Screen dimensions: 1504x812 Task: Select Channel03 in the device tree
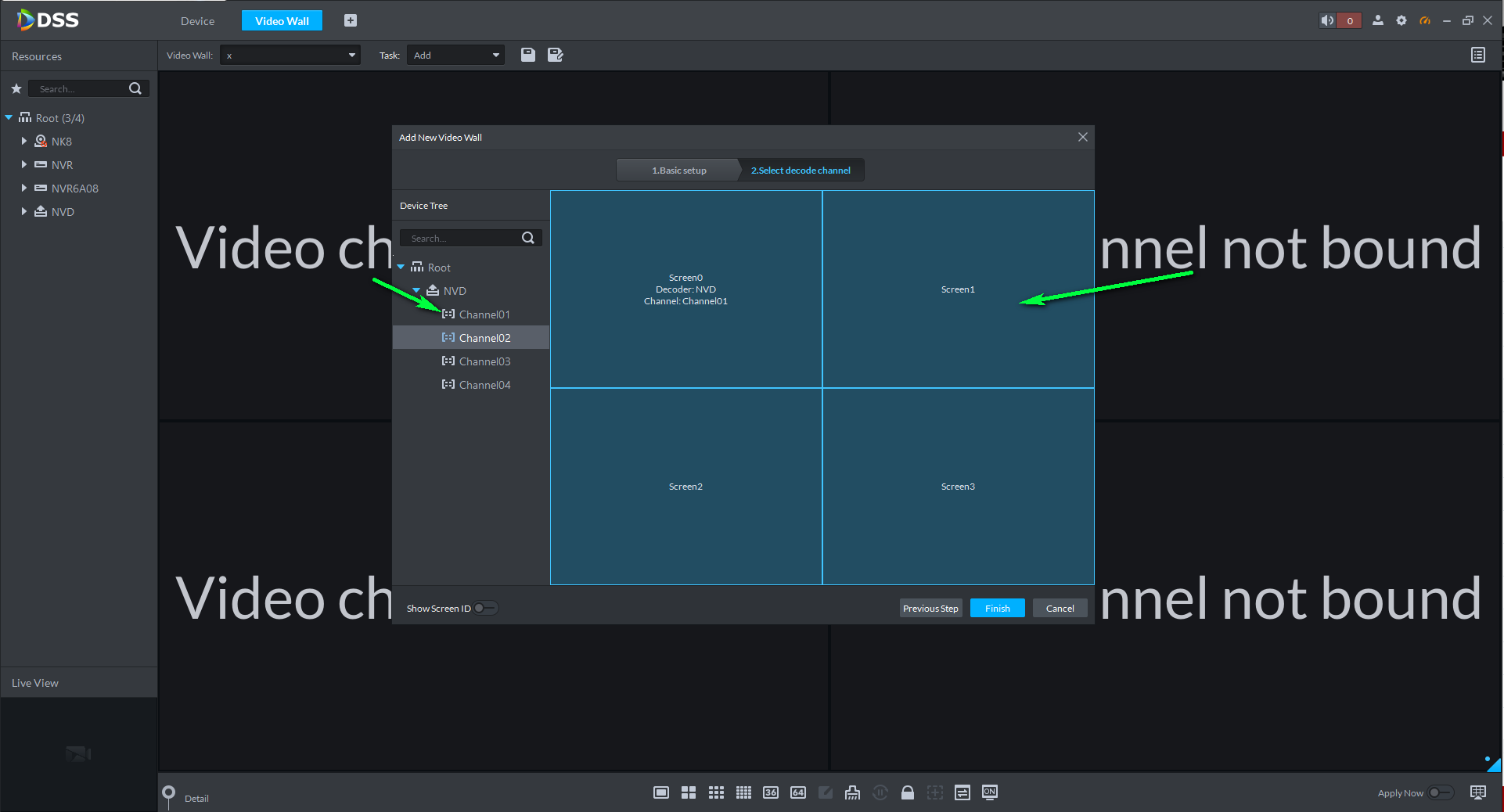tap(484, 361)
